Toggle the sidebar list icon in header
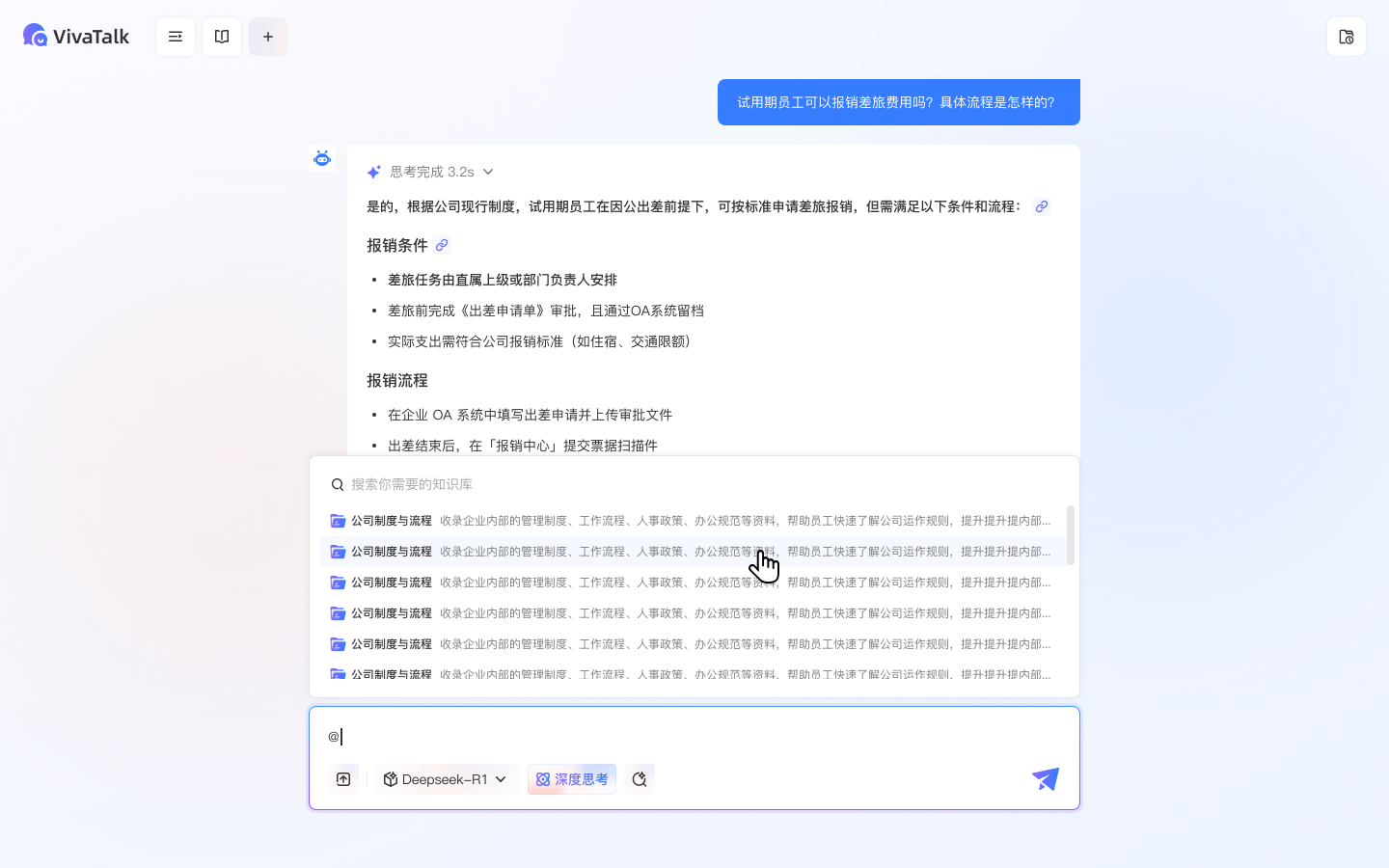 click(x=176, y=37)
